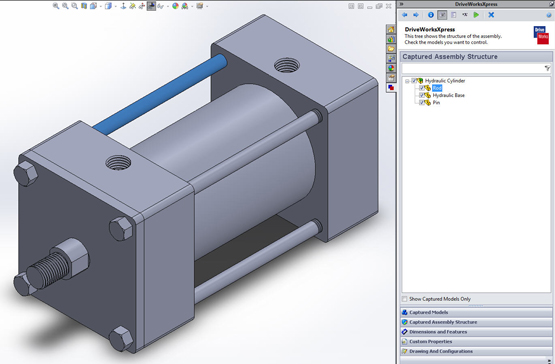The width and height of the screenshot is (555, 364).
Task: Open the View Settings dropdown arrow
Action: (x=207, y=6)
